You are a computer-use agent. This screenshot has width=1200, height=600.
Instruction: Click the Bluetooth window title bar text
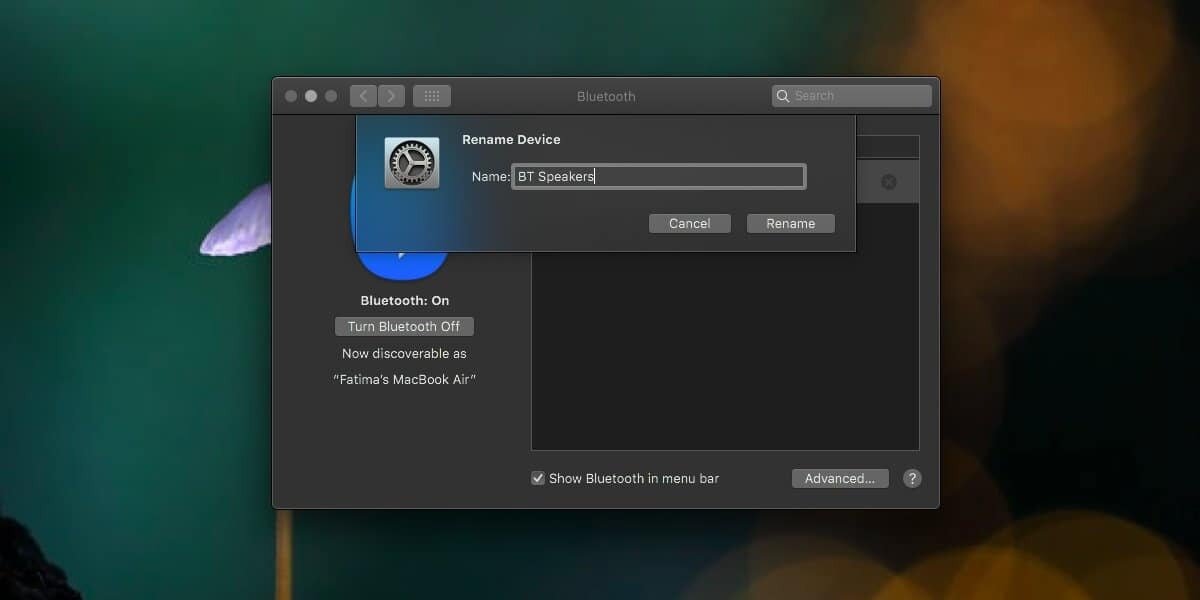606,96
